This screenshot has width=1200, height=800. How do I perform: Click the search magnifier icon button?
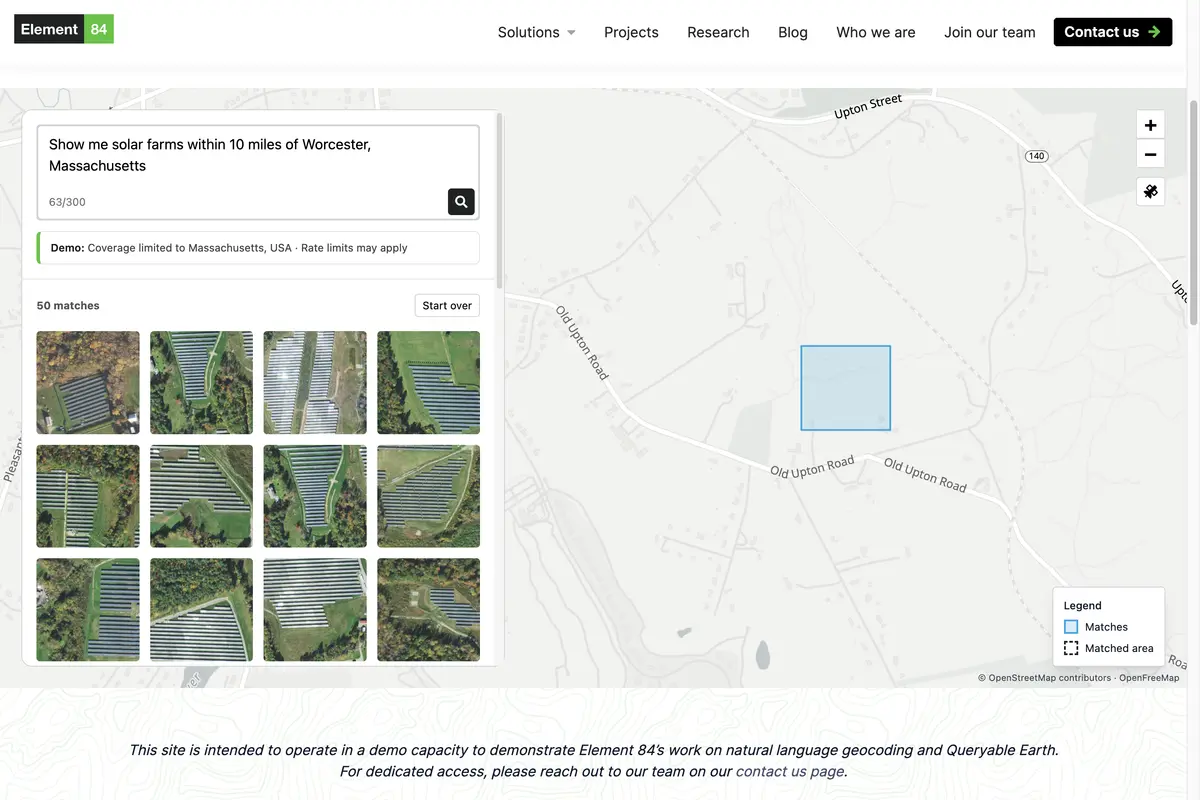click(x=461, y=202)
